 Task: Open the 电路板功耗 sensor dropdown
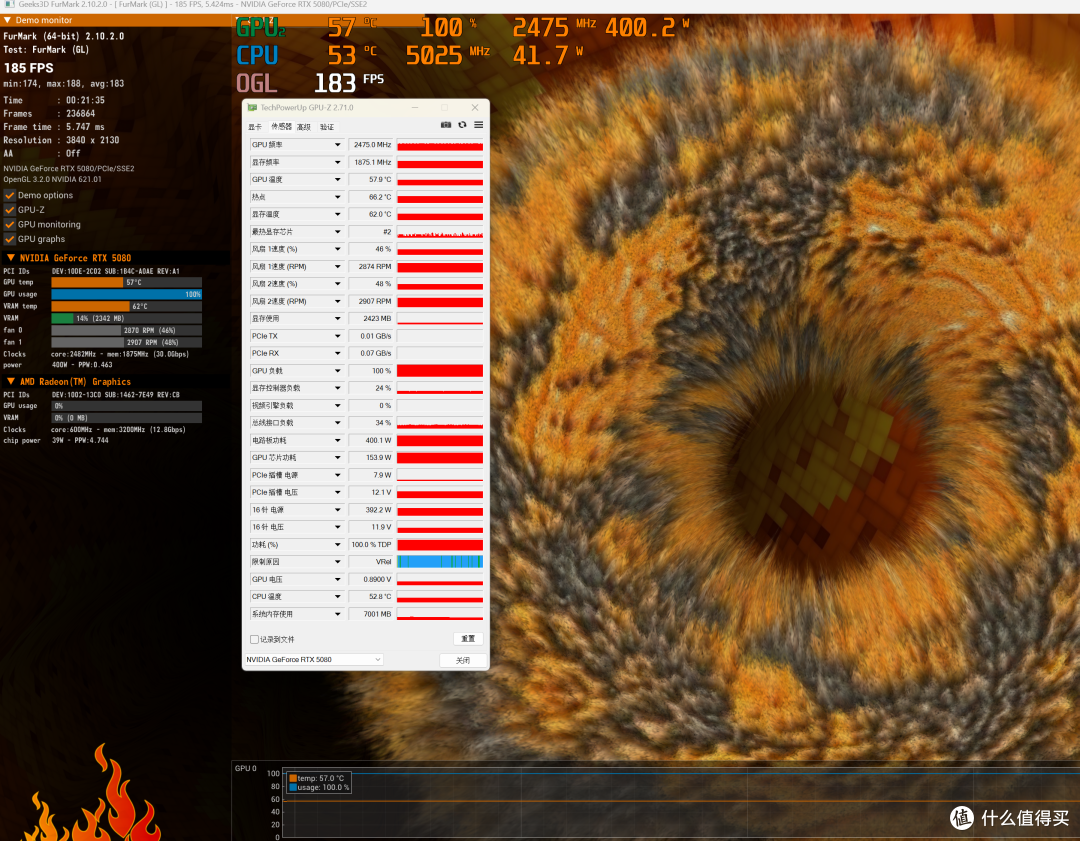pyautogui.click(x=338, y=440)
